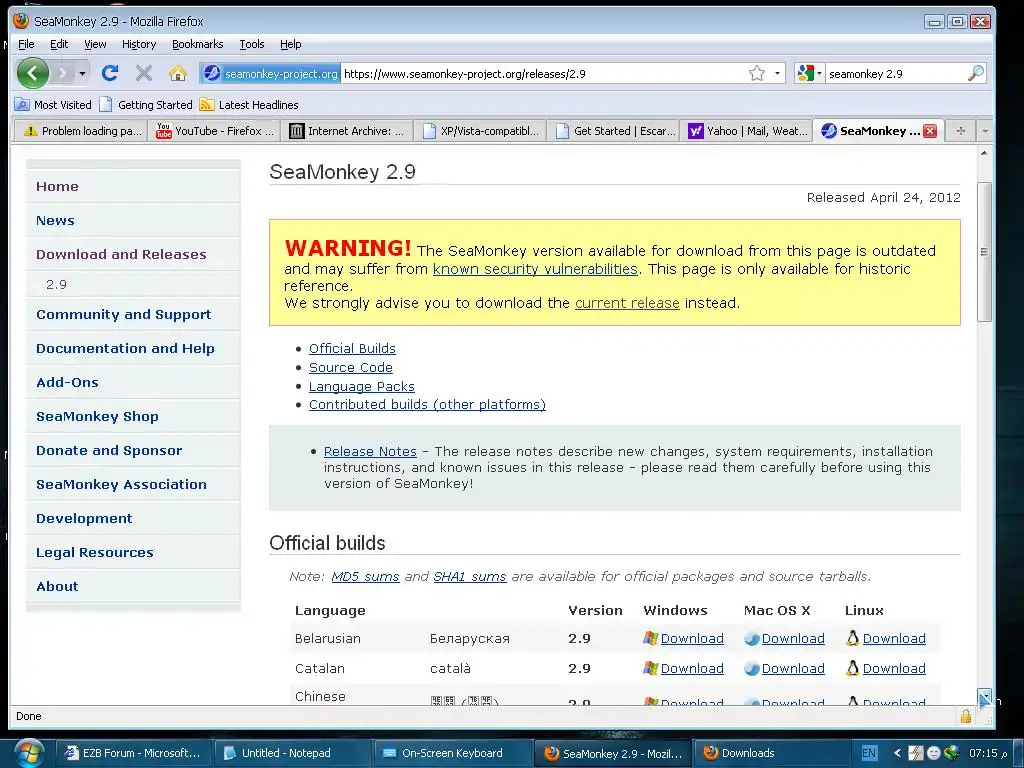Open the Help menu
Image resolution: width=1024 pixels, height=768 pixels.
click(291, 44)
